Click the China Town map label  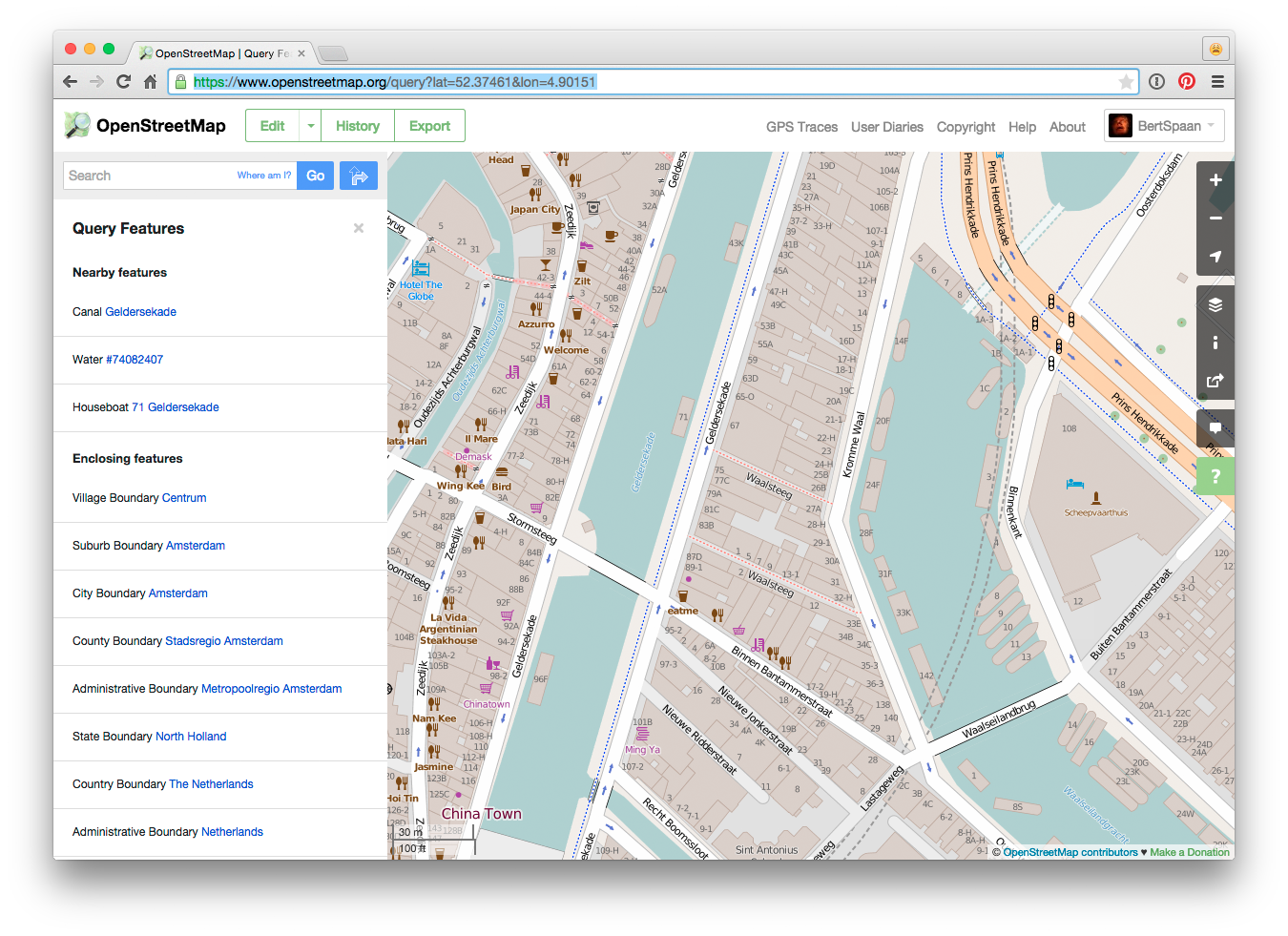coord(481,814)
